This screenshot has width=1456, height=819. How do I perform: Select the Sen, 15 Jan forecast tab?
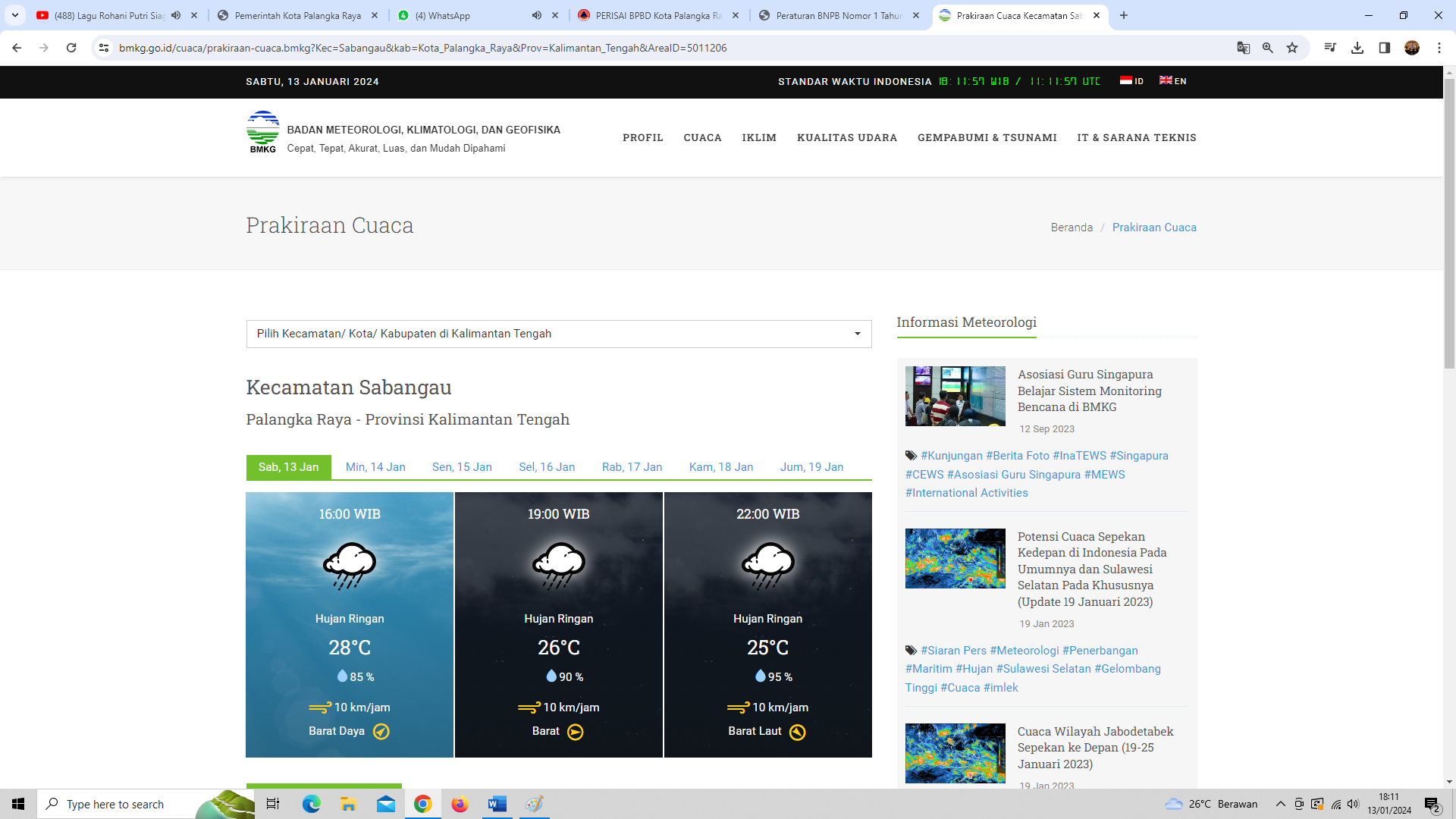462,467
